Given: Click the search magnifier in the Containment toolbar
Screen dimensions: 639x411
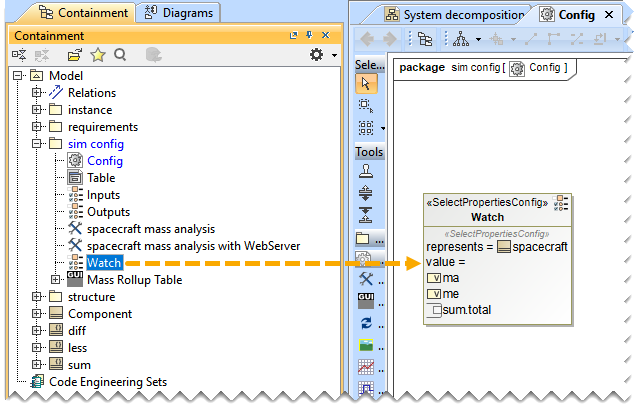Looking at the screenshot, I should coord(120,55).
